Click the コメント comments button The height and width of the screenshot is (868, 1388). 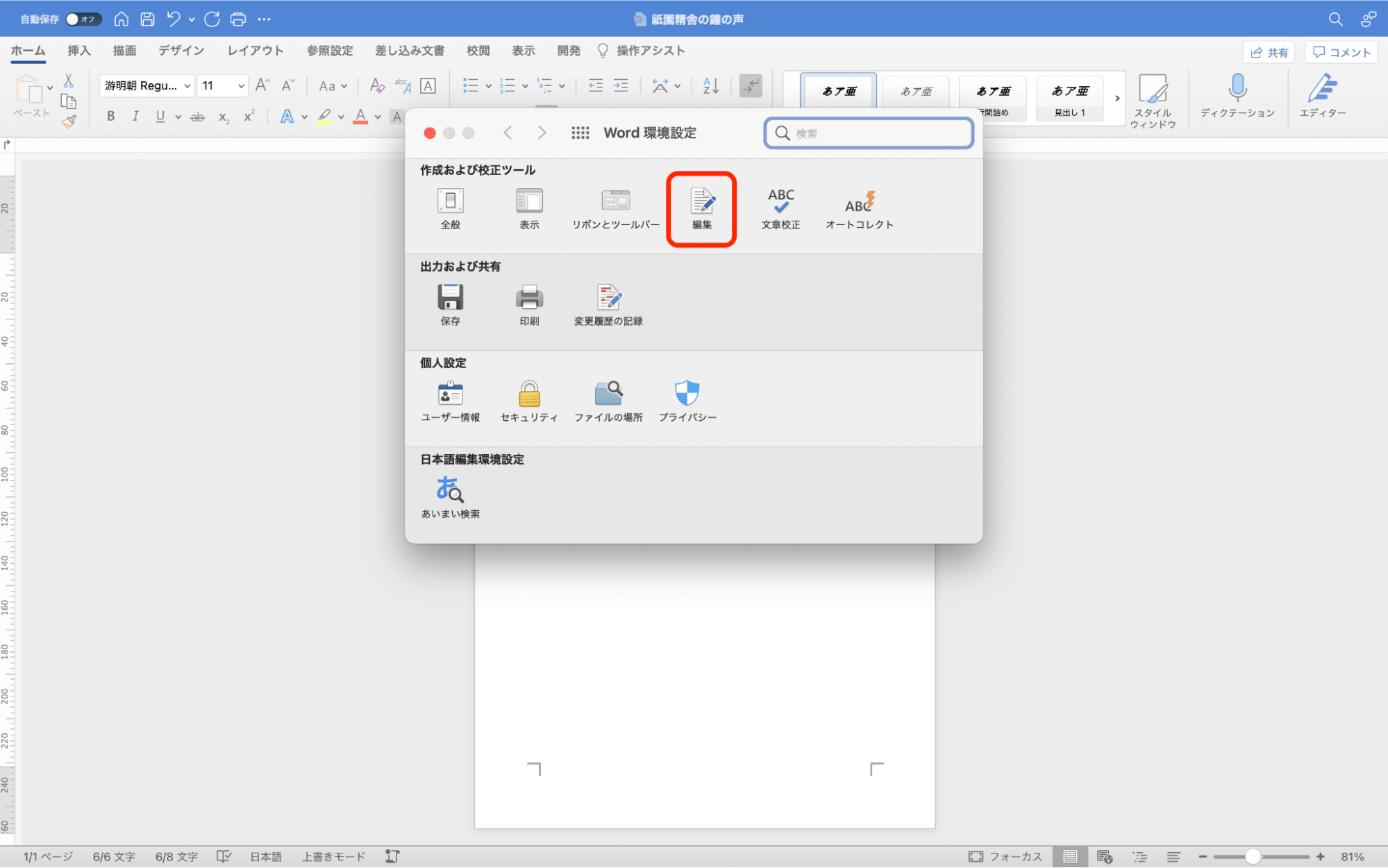(1341, 52)
